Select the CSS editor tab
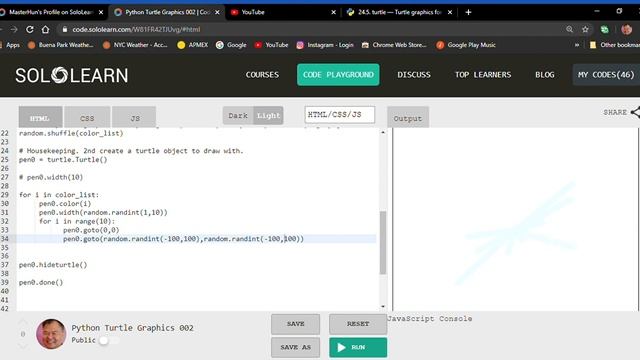The height and width of the screenshot is (360, 640). pyautogui.click(x=87, y=118)
